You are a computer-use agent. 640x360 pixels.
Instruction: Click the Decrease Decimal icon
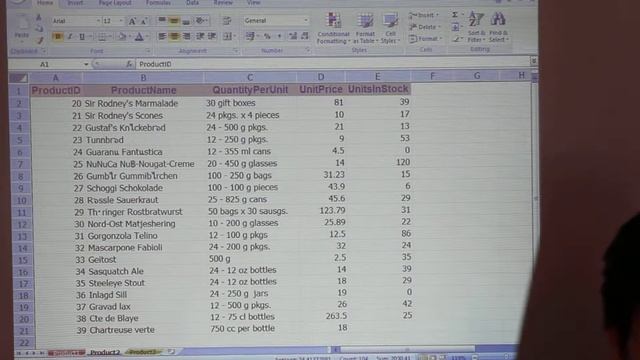304,36
